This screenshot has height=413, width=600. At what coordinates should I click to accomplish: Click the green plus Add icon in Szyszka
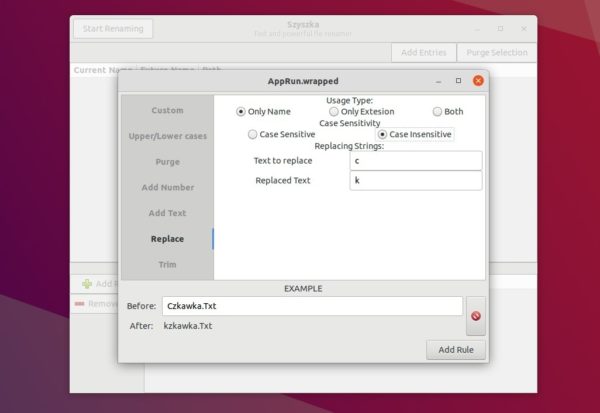[87, 284]
